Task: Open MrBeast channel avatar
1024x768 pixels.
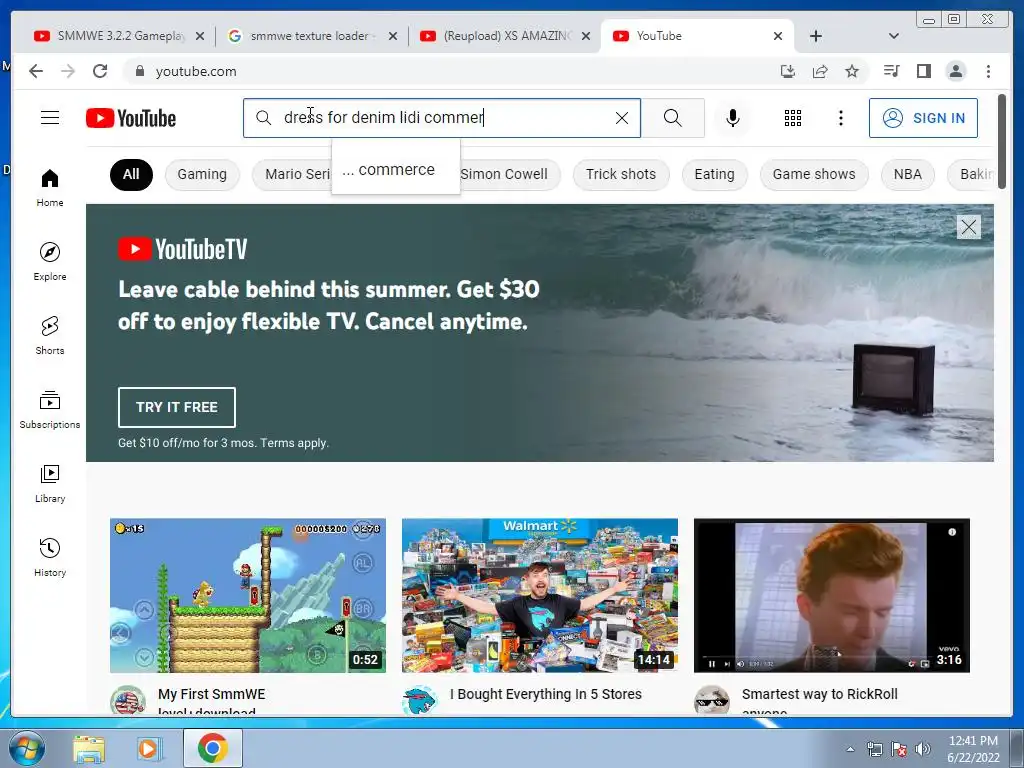Action: click(419, 701)
